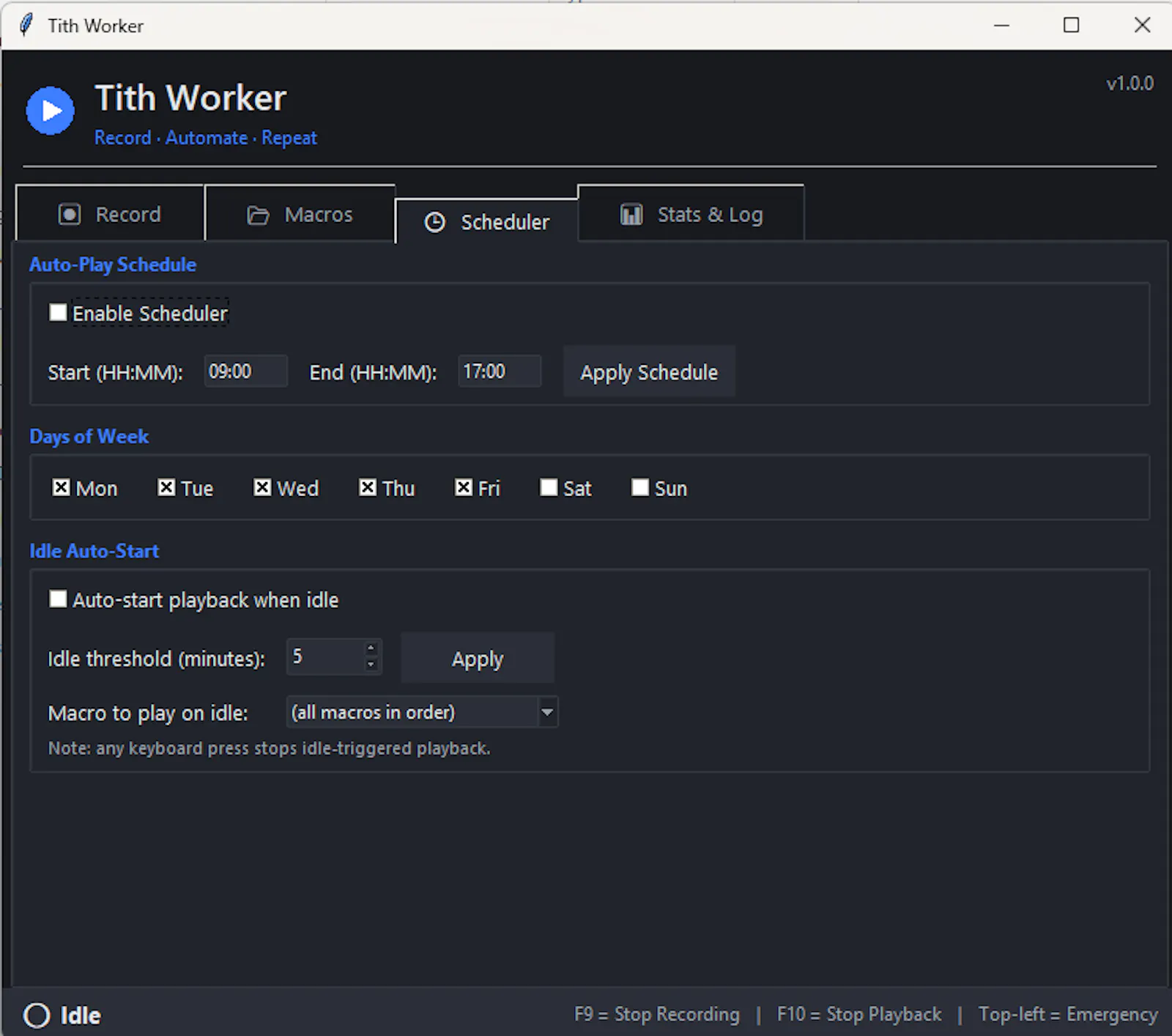Click the 'Days of Week' section heading
The height and width of the screenshot is (1036, 1172).
point(89,437)
